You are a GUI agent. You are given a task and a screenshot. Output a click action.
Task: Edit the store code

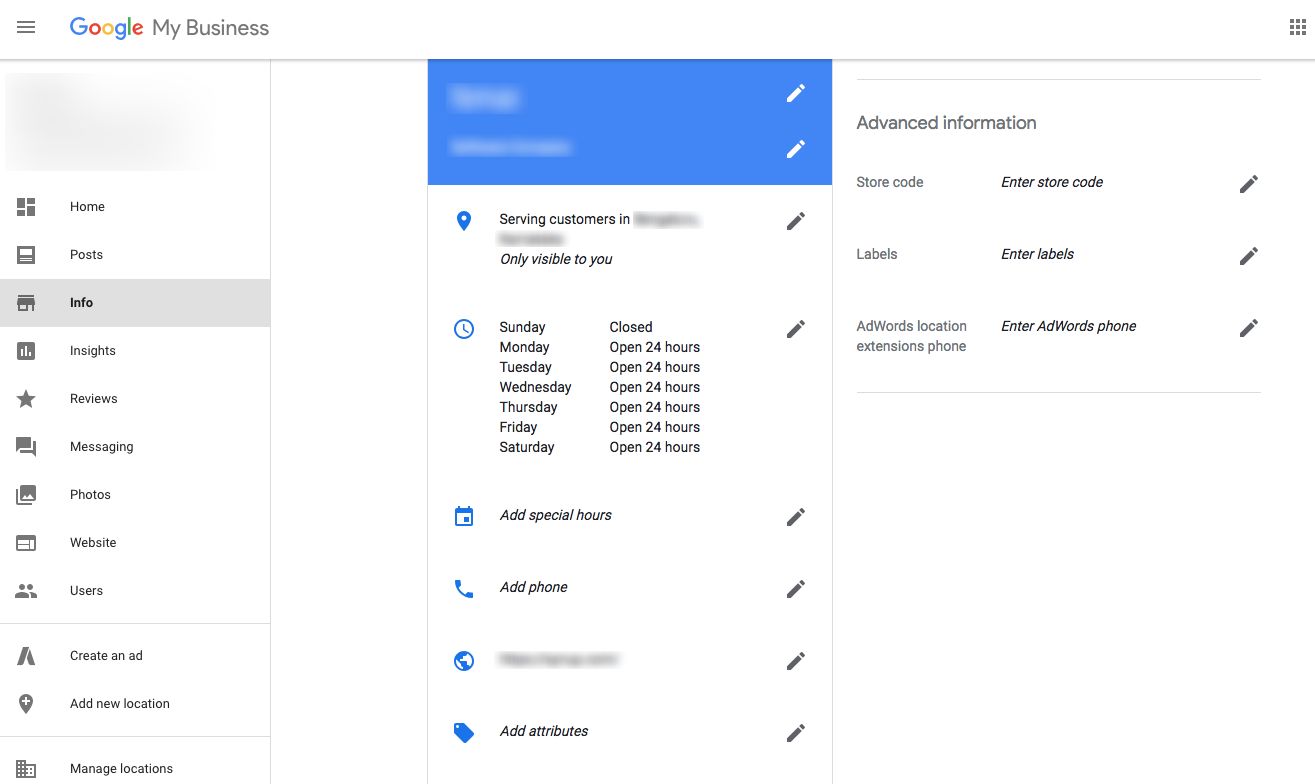point(1248,183)
